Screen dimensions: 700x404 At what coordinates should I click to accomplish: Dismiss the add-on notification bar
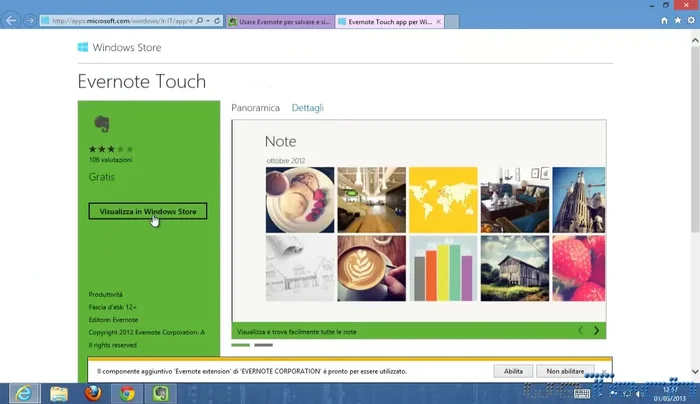pos(604,371)
